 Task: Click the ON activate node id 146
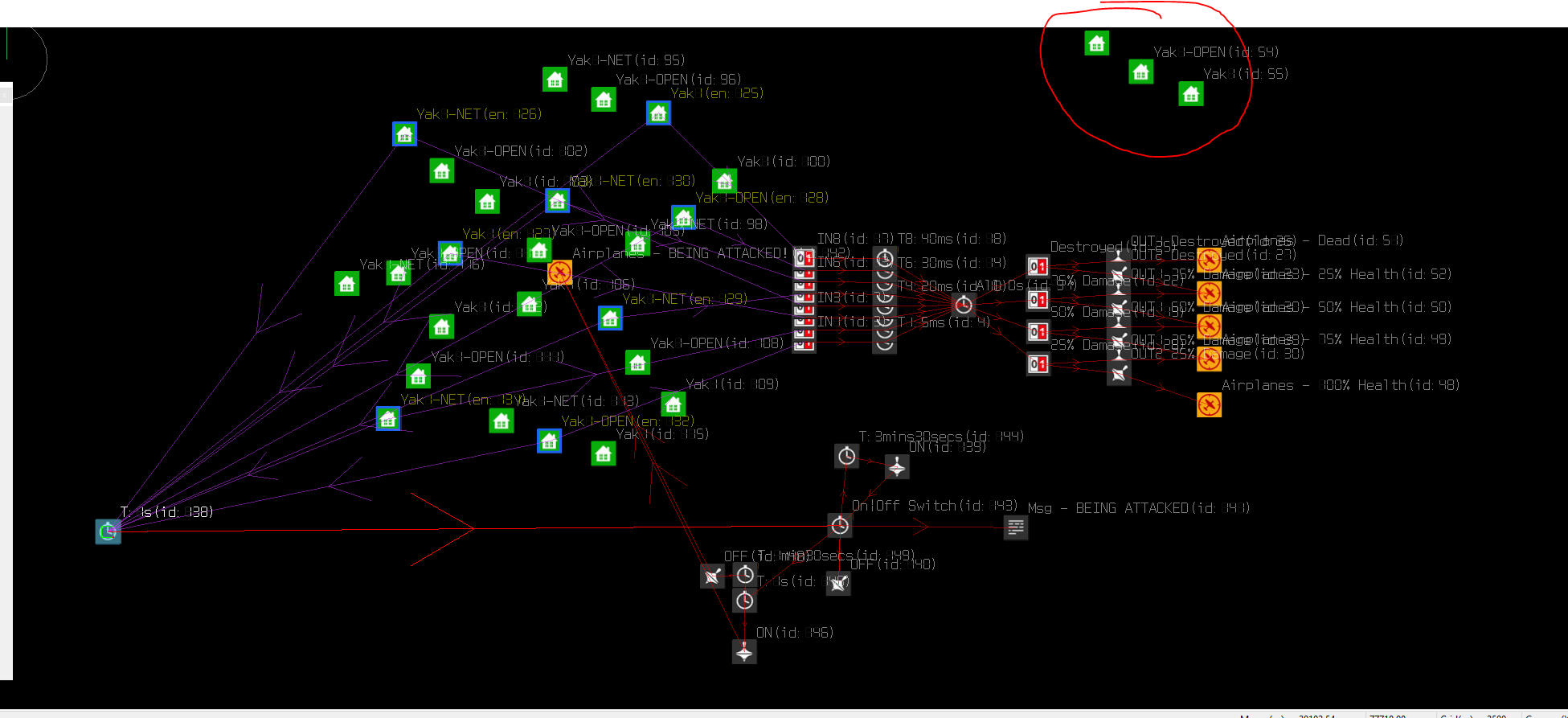[744, 651]
